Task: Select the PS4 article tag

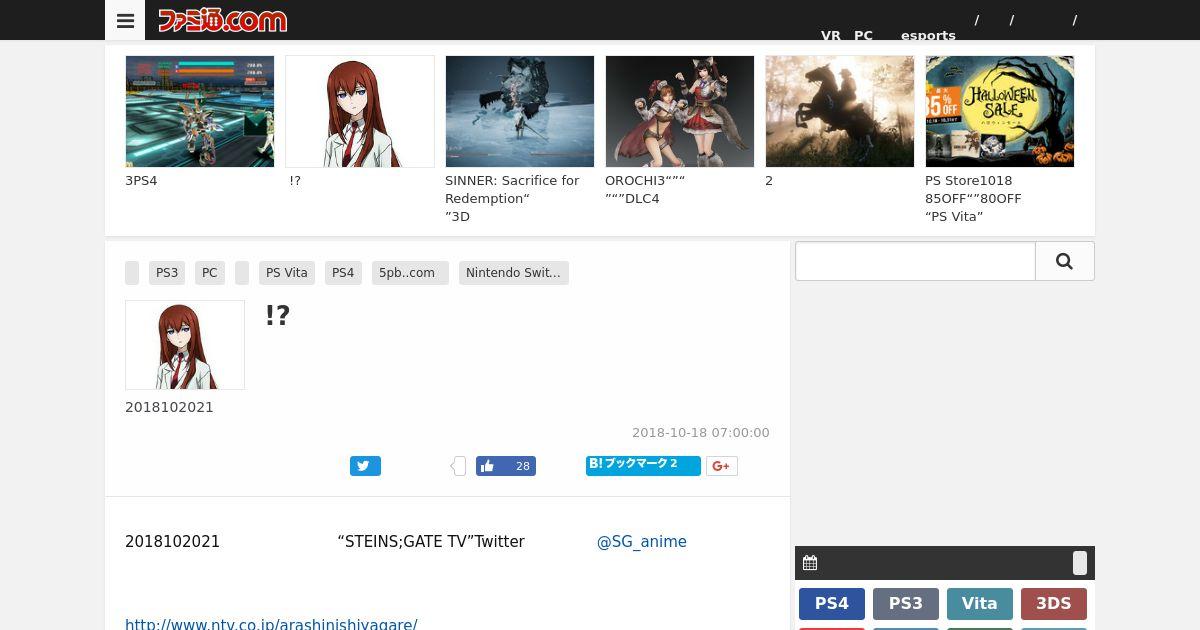Action: 343,273
